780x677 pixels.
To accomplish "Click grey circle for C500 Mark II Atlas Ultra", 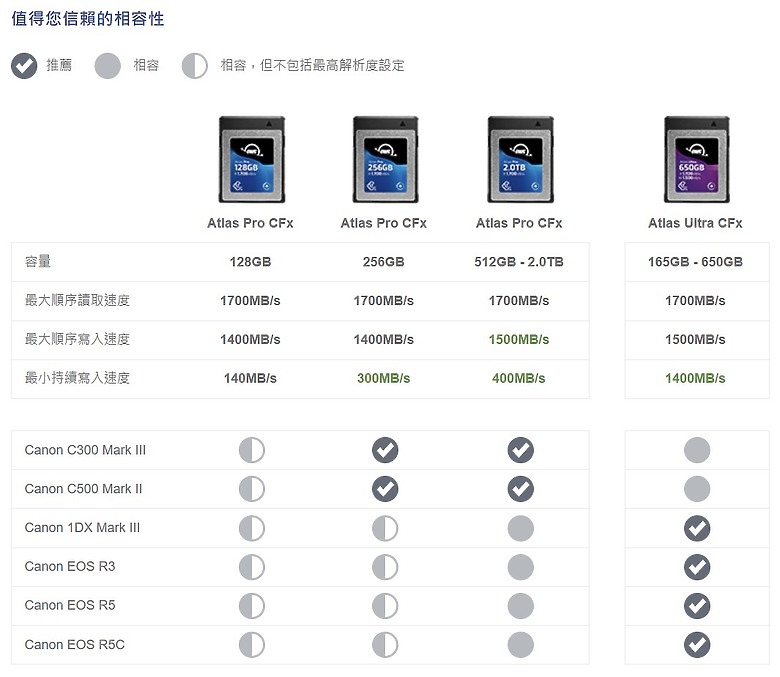I will coord(697,489).
